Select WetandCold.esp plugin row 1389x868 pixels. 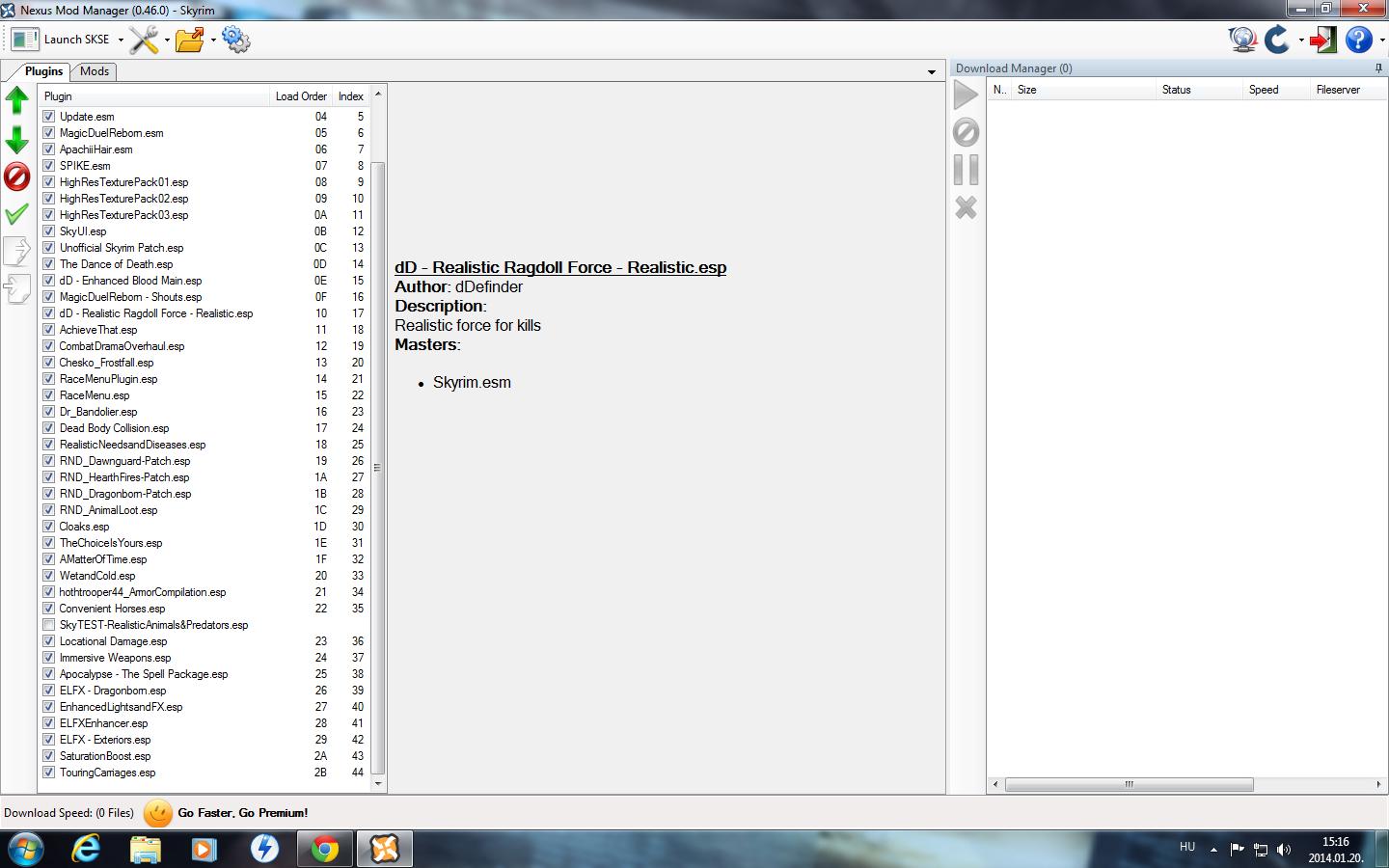coord(204,576)
